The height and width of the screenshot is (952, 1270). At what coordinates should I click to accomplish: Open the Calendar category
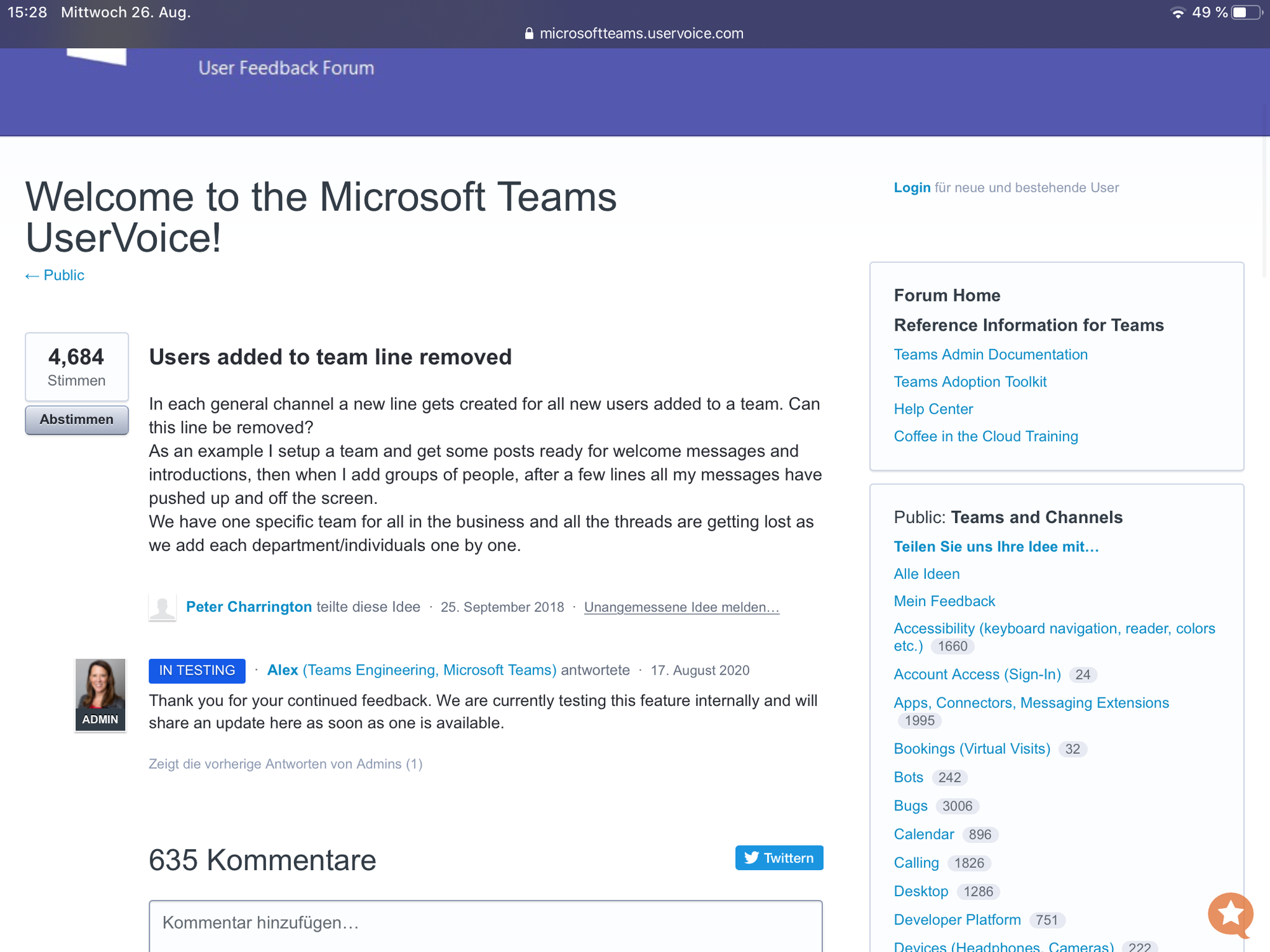coord(924,835)
